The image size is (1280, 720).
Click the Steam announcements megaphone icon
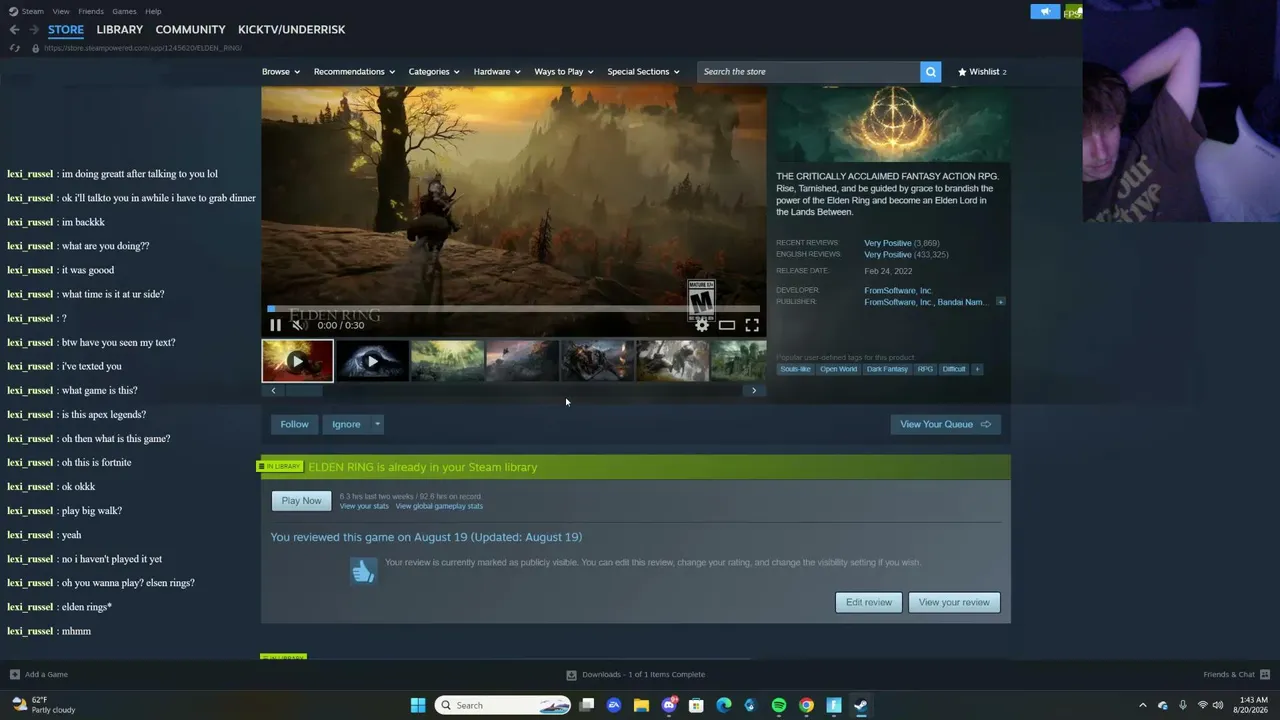pyautogui.click(x=1045, y=12)
